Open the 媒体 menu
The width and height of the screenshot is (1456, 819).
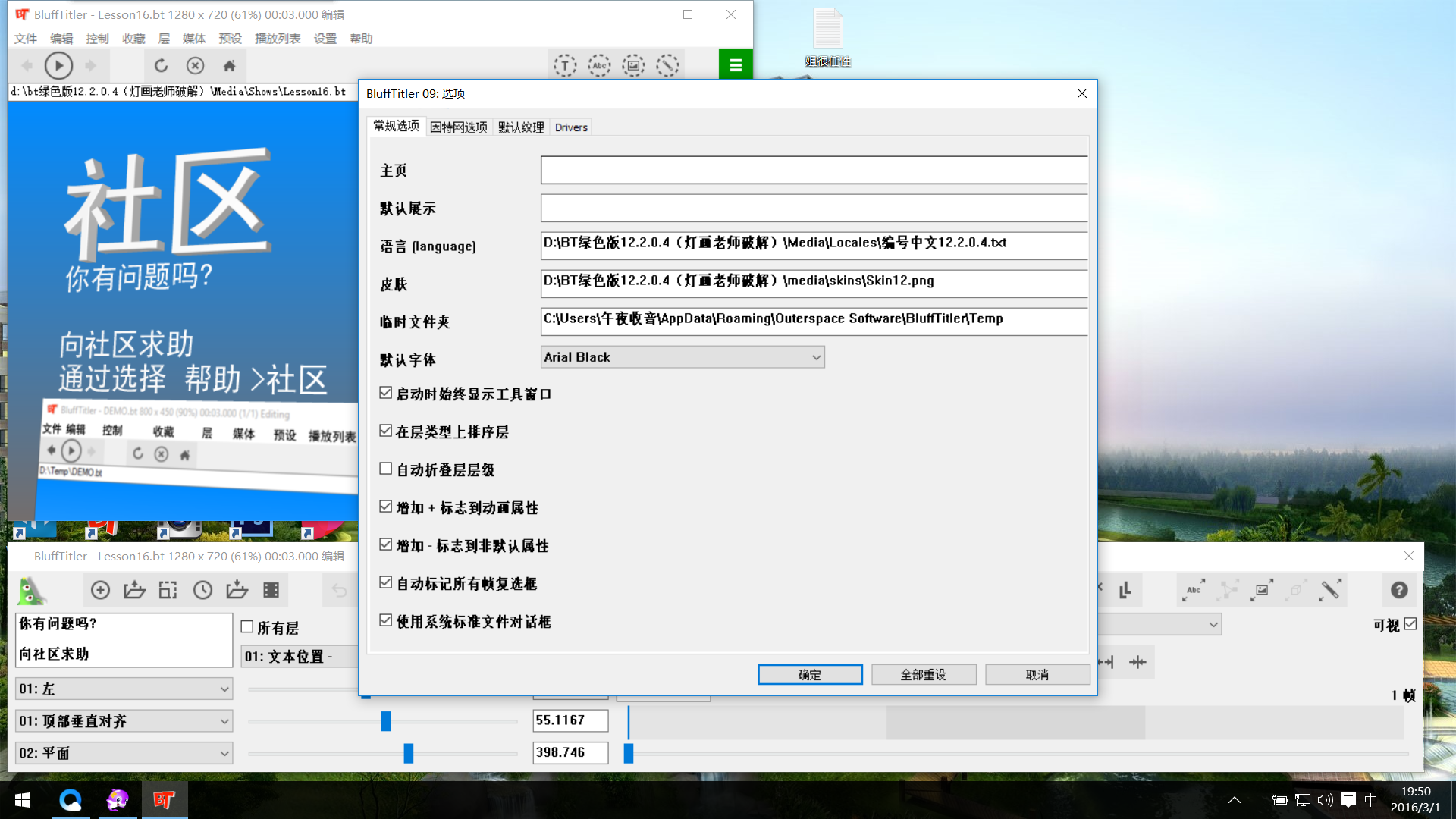(194, 39)
